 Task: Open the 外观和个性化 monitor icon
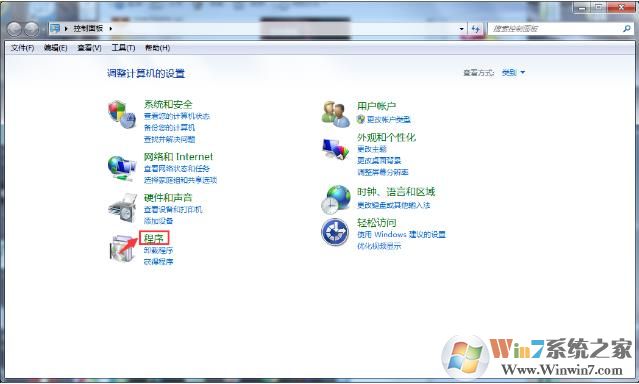(335, 149)
